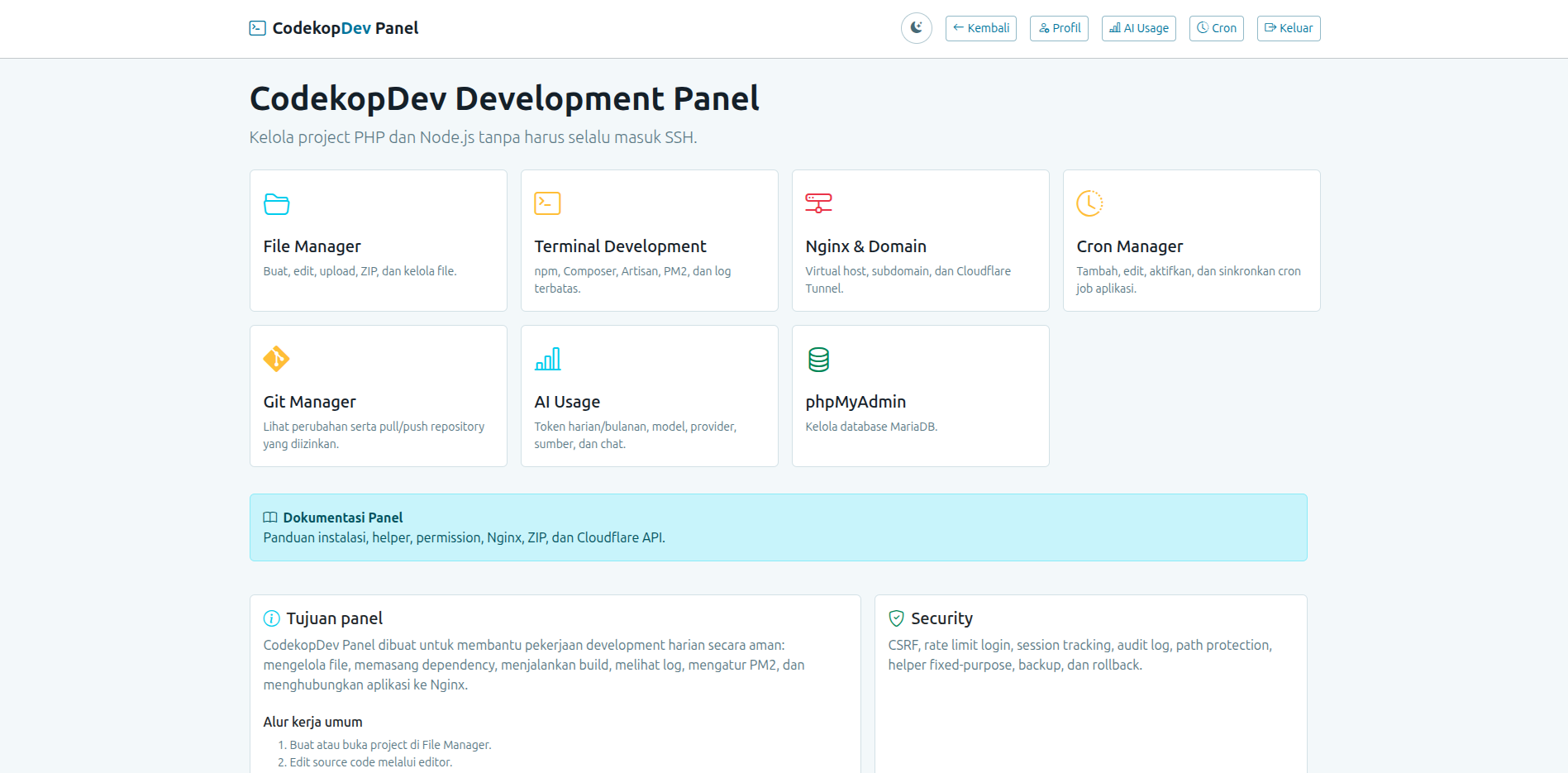Click the AI Usage bar chart icon

(547, 359)
